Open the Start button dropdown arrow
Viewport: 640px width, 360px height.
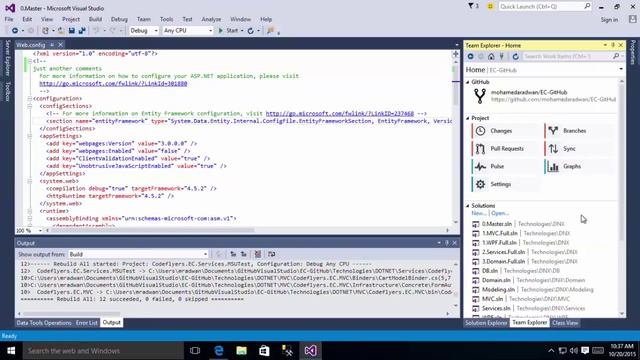242,31
